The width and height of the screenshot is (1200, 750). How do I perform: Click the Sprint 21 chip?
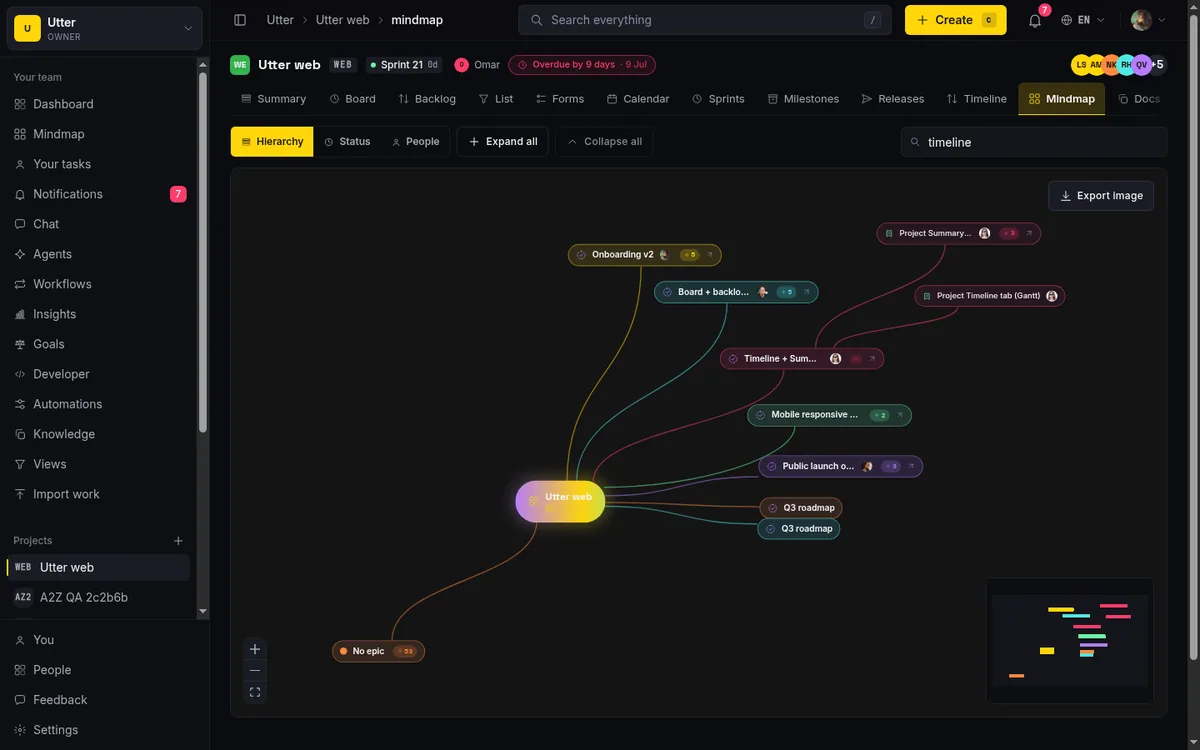click(x=404, y=65)
